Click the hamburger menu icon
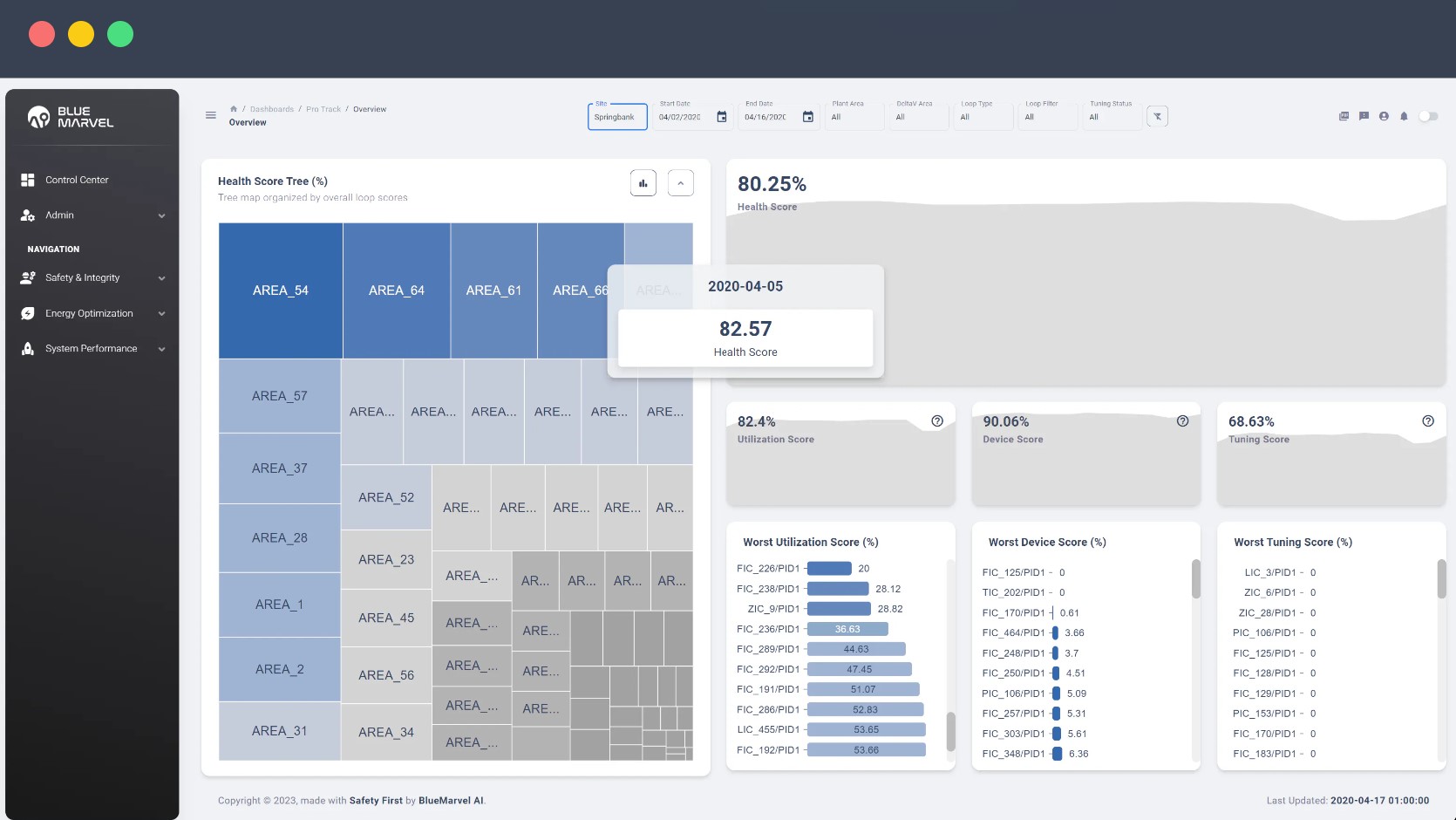The width and height of the screenshot is (1456, 820). (x=210, y=115)
